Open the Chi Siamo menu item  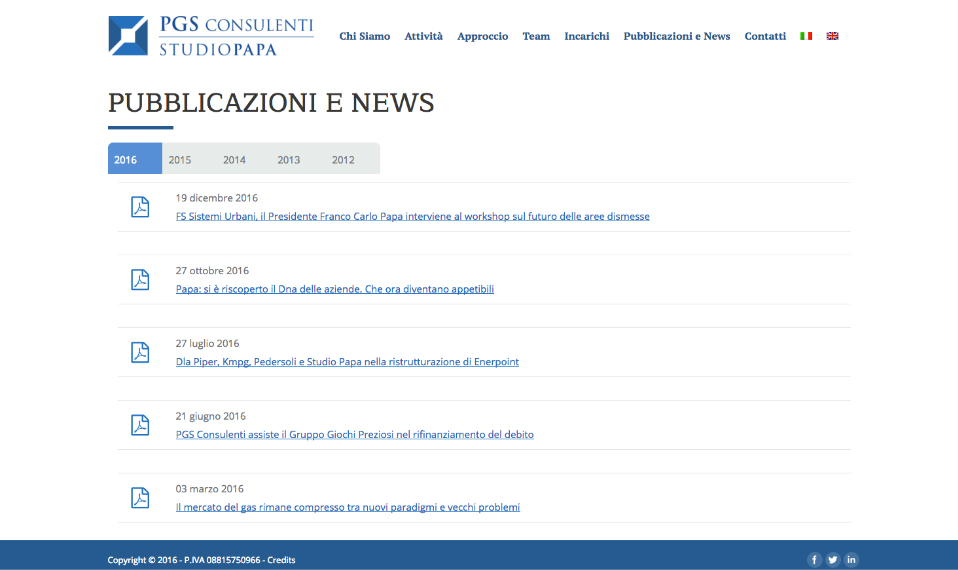click(x=365, y=36)
